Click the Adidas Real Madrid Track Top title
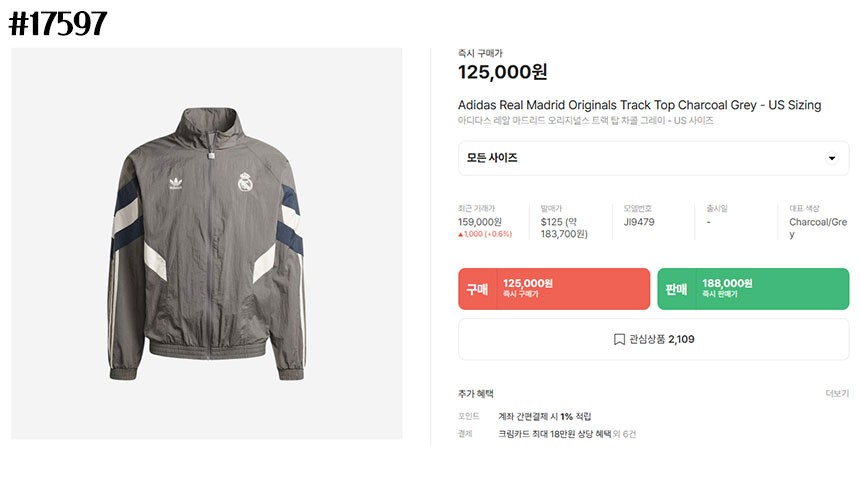 tap(640, 105)
